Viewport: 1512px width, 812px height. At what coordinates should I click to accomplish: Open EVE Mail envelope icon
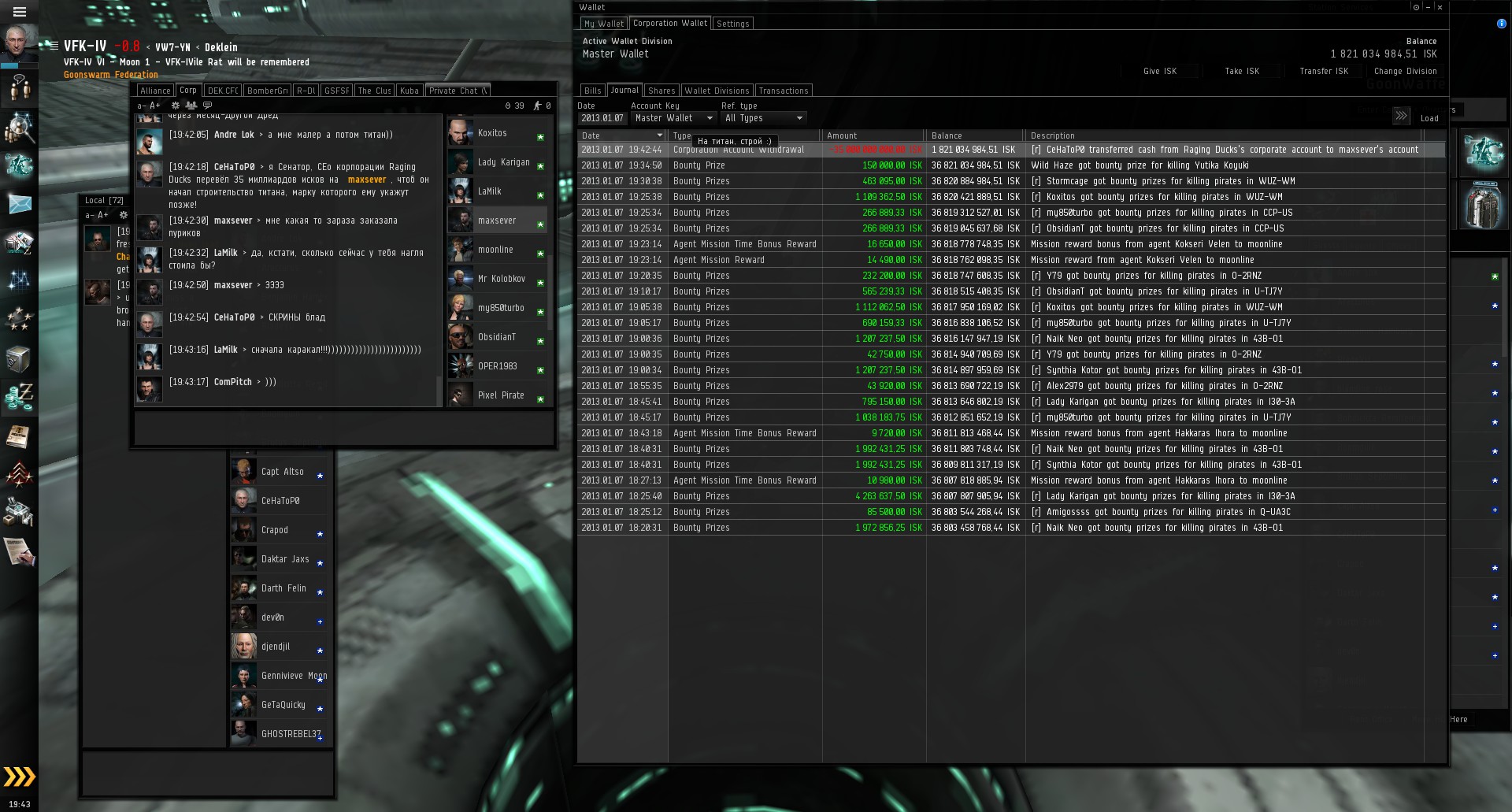pos(19,204)
